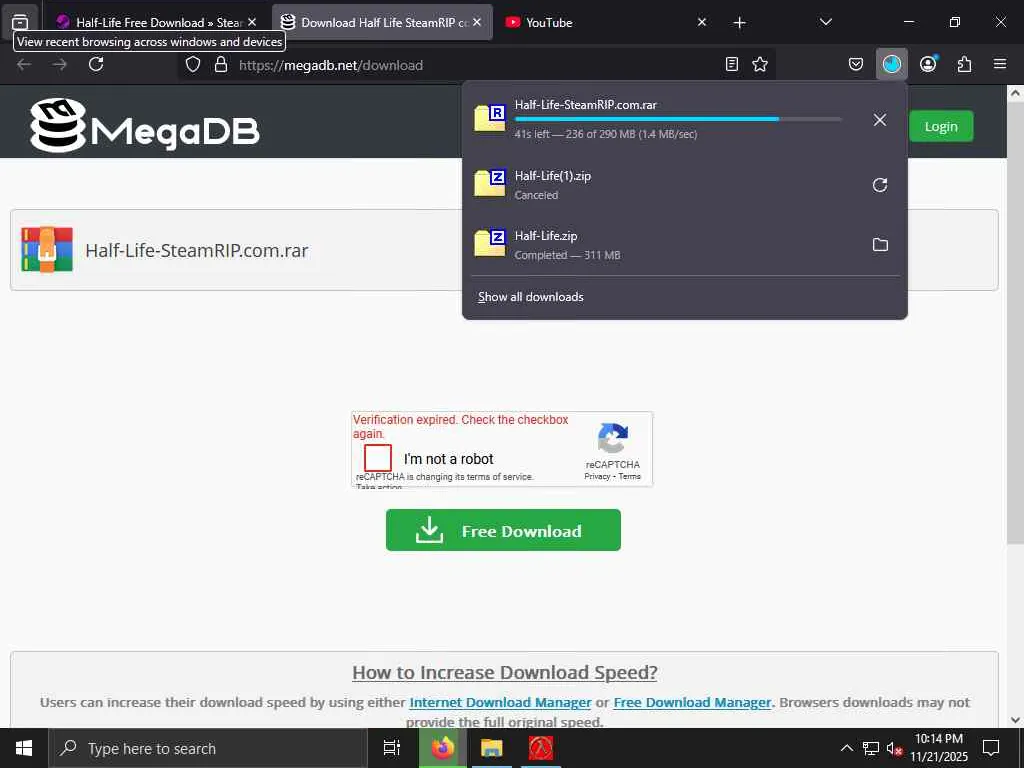Open Firefox View recent browsing icon
Screen dimensions: 1024x768
coord(20,22)
